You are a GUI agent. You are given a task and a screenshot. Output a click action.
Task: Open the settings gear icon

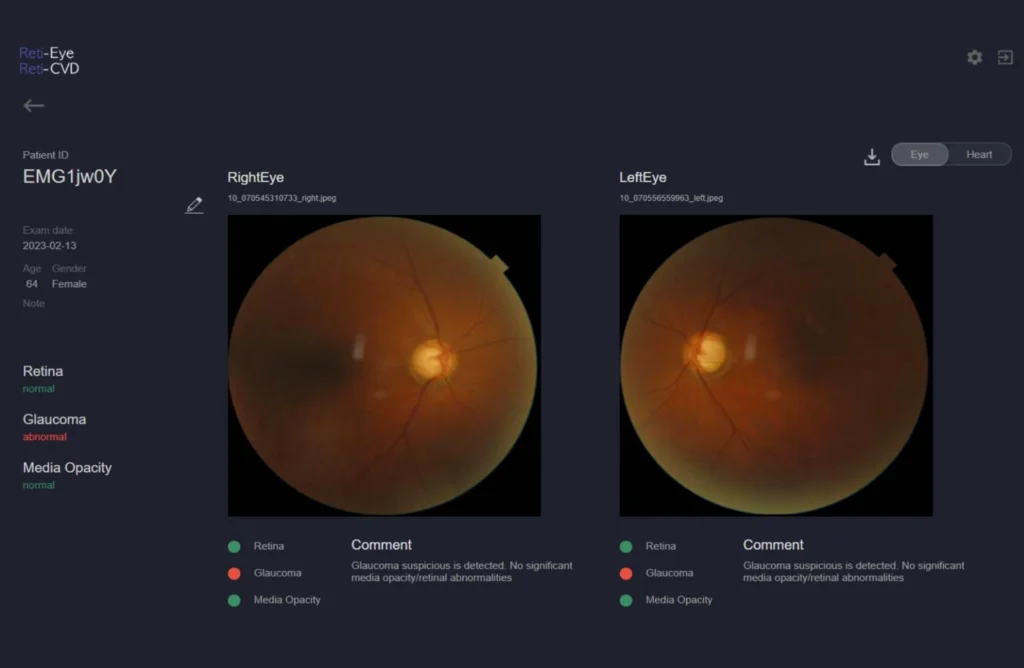(x=974, y=57)
